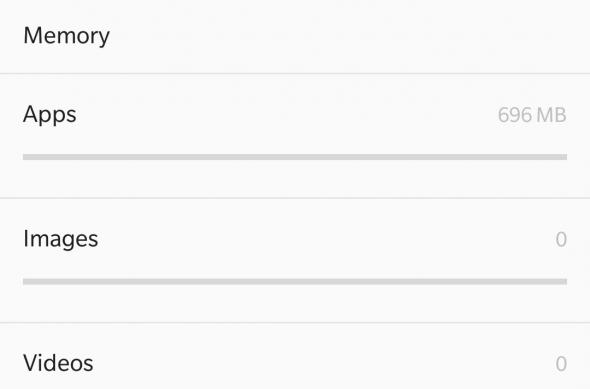Open the Videos storage entry
This screenshot has width=590, height=389.
pyautogui.click(x=295, y=356)
